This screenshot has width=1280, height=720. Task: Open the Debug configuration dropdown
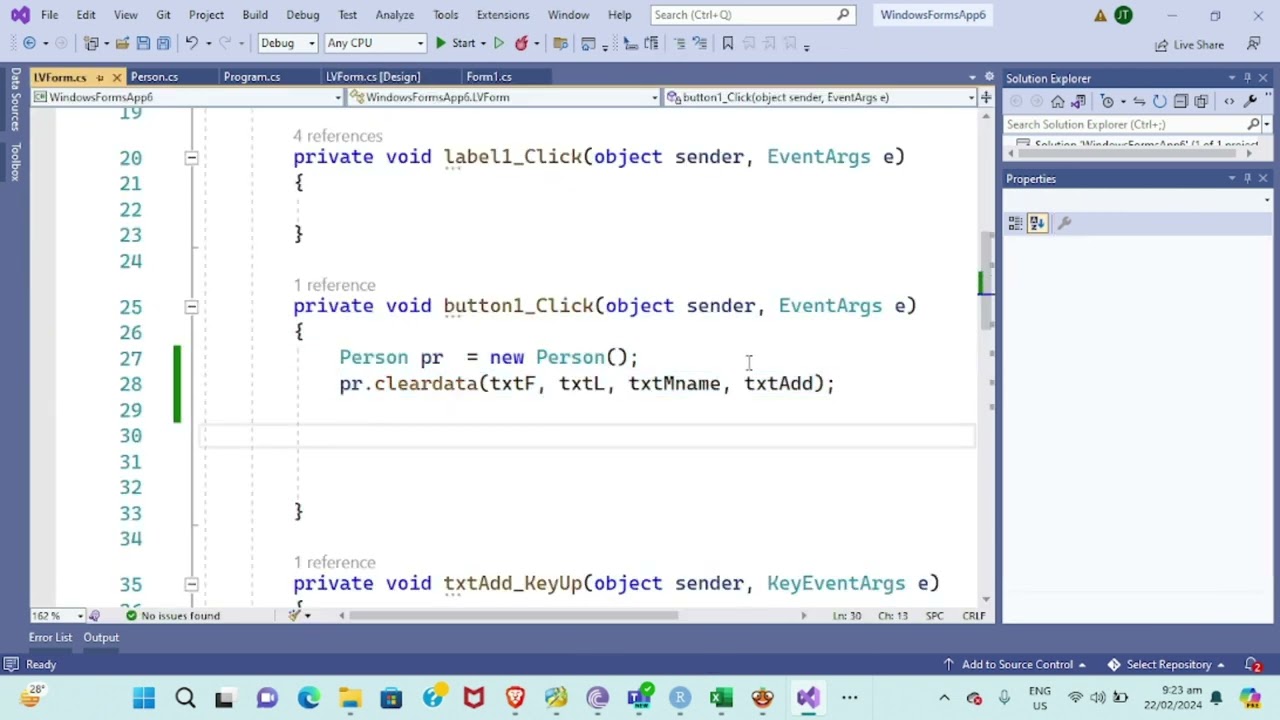pos(287,43)
